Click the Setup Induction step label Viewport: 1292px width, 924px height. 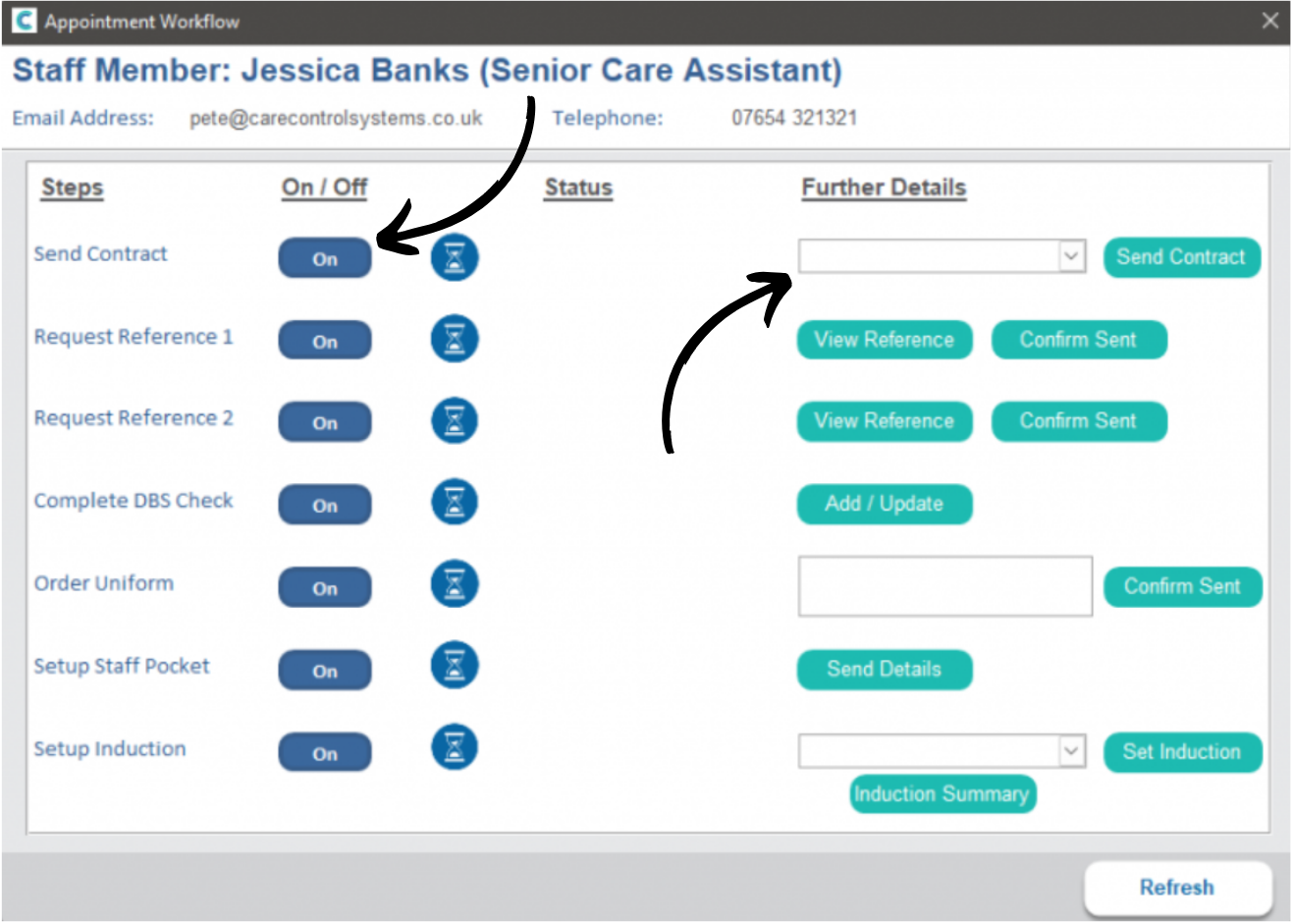click(110, 748)
